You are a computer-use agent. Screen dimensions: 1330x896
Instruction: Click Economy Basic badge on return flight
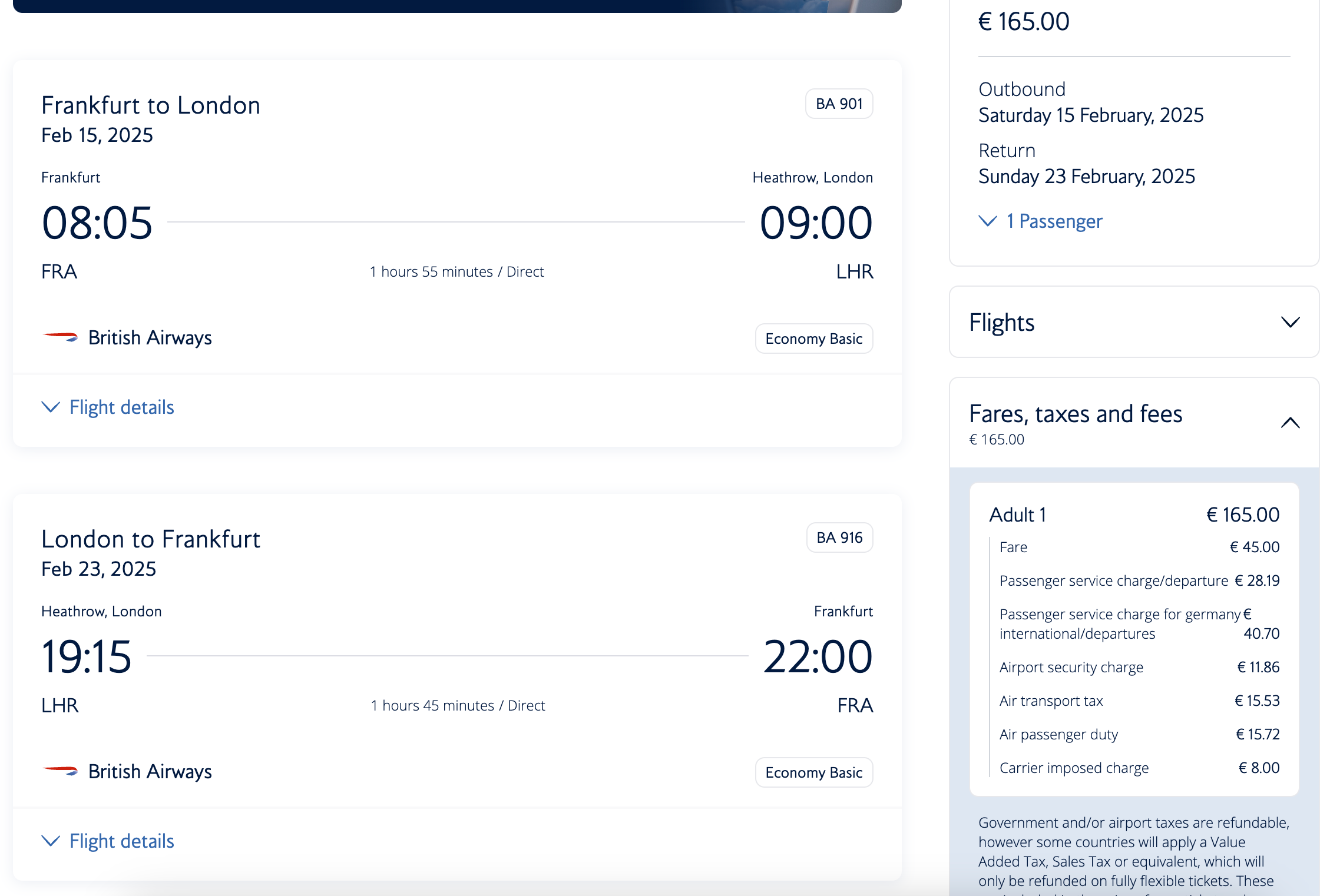[813, 772]
